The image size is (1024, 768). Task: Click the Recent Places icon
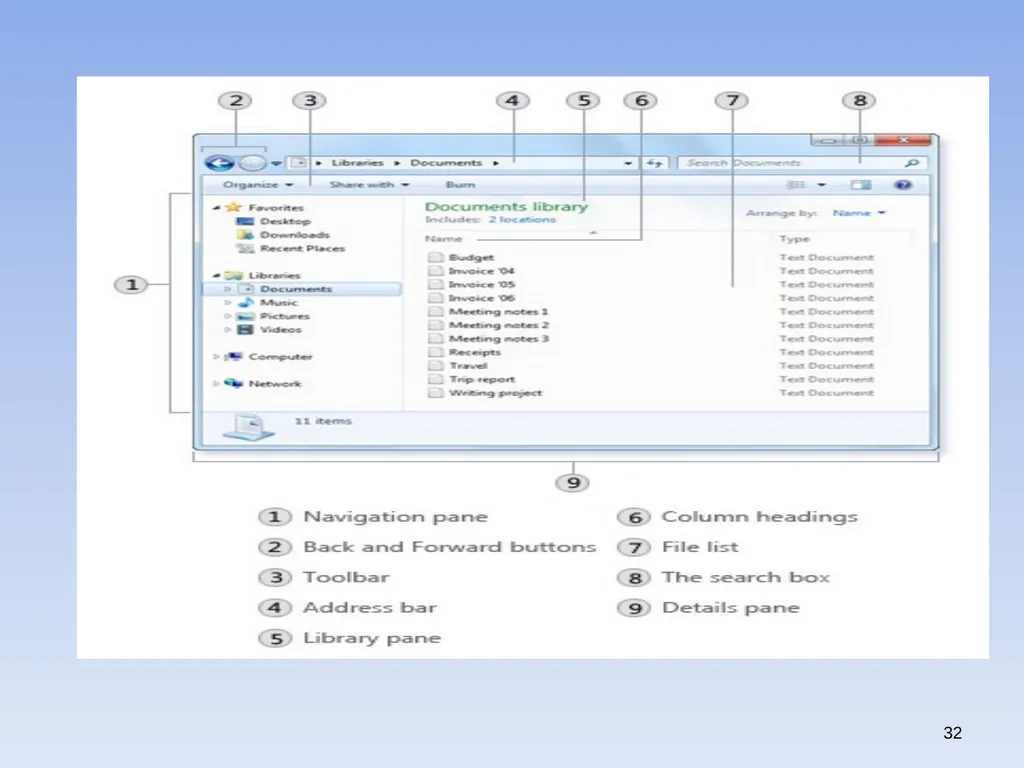pos(246,249)
